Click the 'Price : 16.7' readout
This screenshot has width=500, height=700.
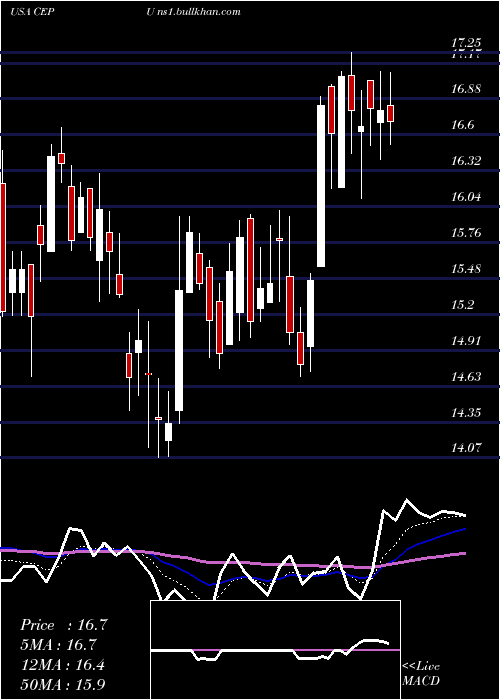click(x=64, y=625)
